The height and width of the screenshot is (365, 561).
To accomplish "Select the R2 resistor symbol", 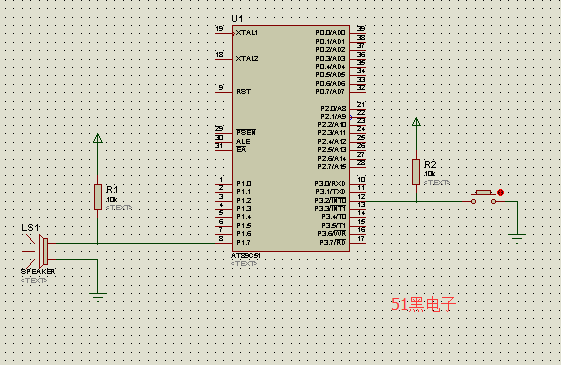I will coord(416,172).
